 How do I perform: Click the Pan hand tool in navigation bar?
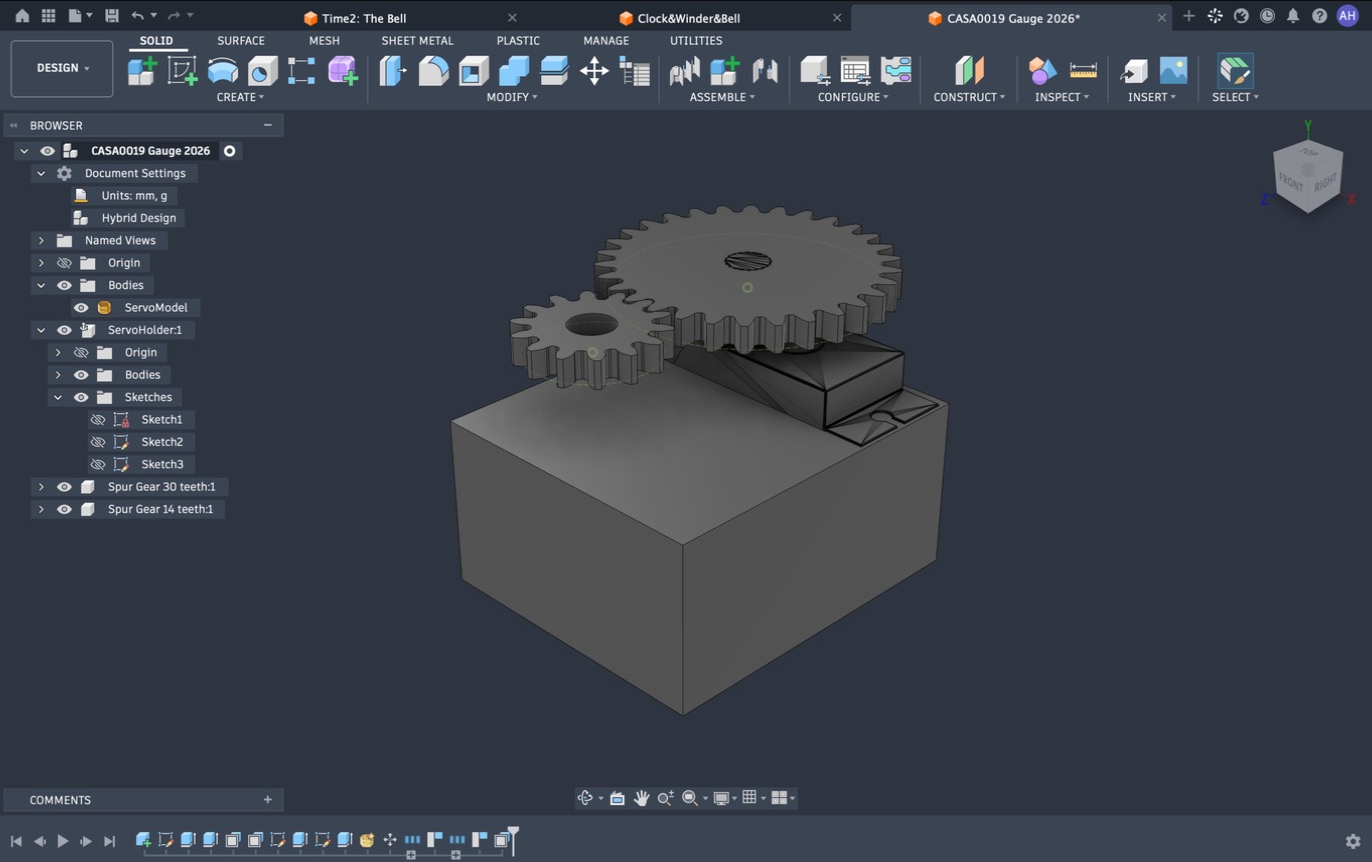(641, 798)
